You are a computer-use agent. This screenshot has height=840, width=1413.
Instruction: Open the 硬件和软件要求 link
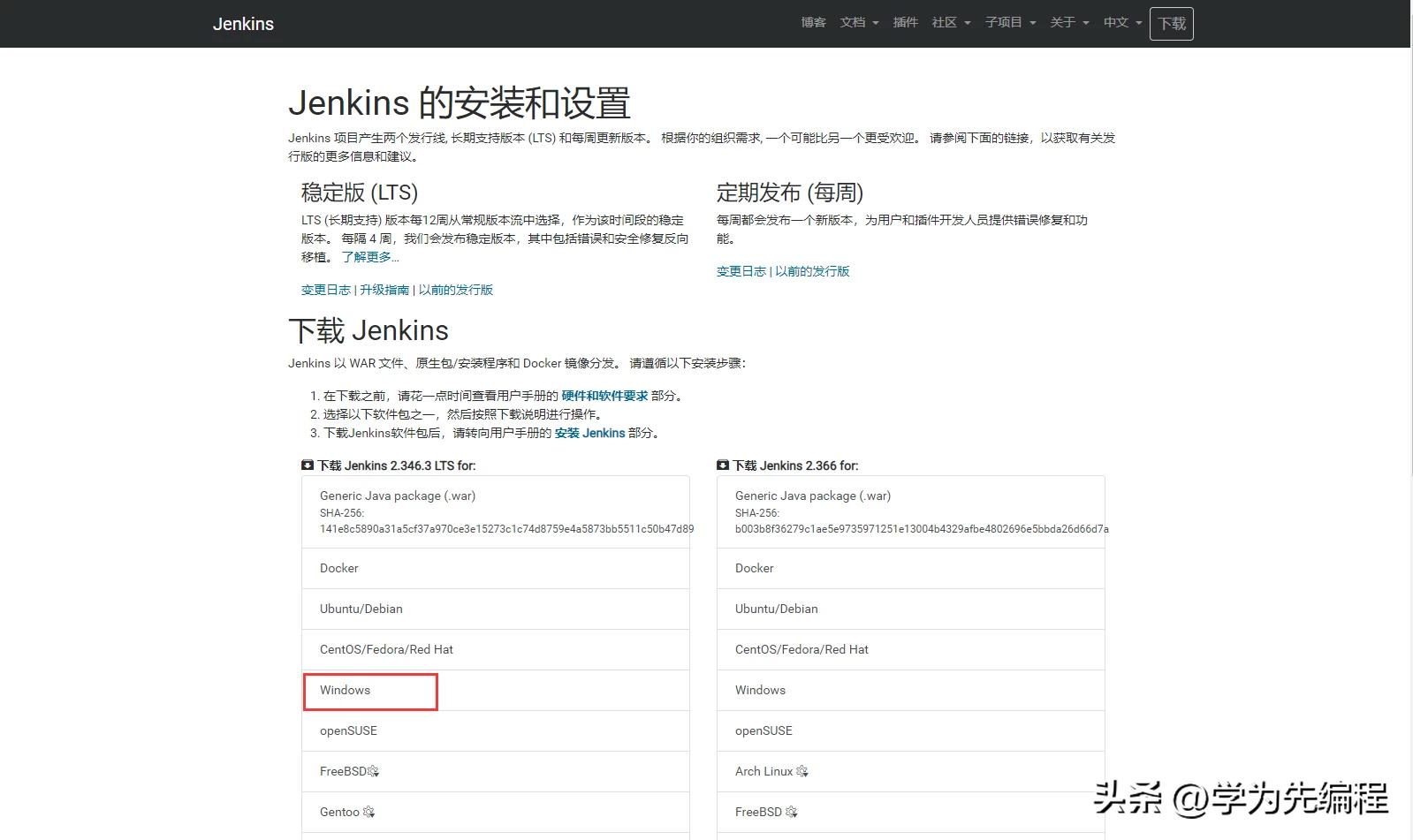pos(604,396)
